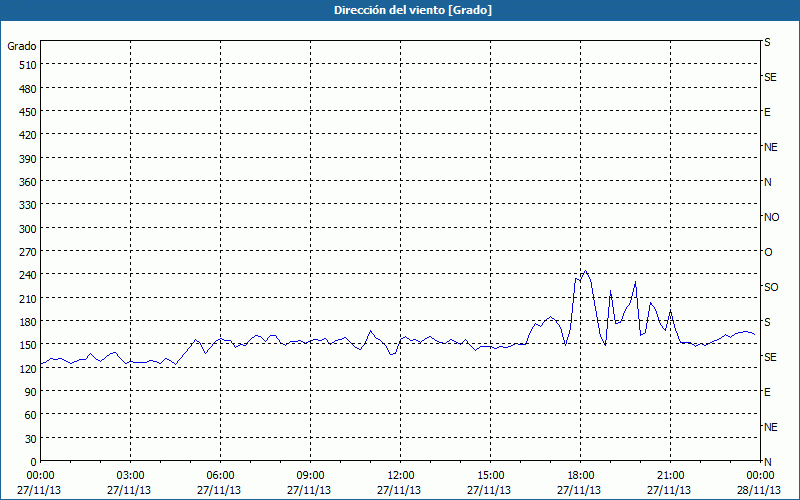Select the 450 degree axis value
This screenshot has height=500, width=800.
click(29, 112)
